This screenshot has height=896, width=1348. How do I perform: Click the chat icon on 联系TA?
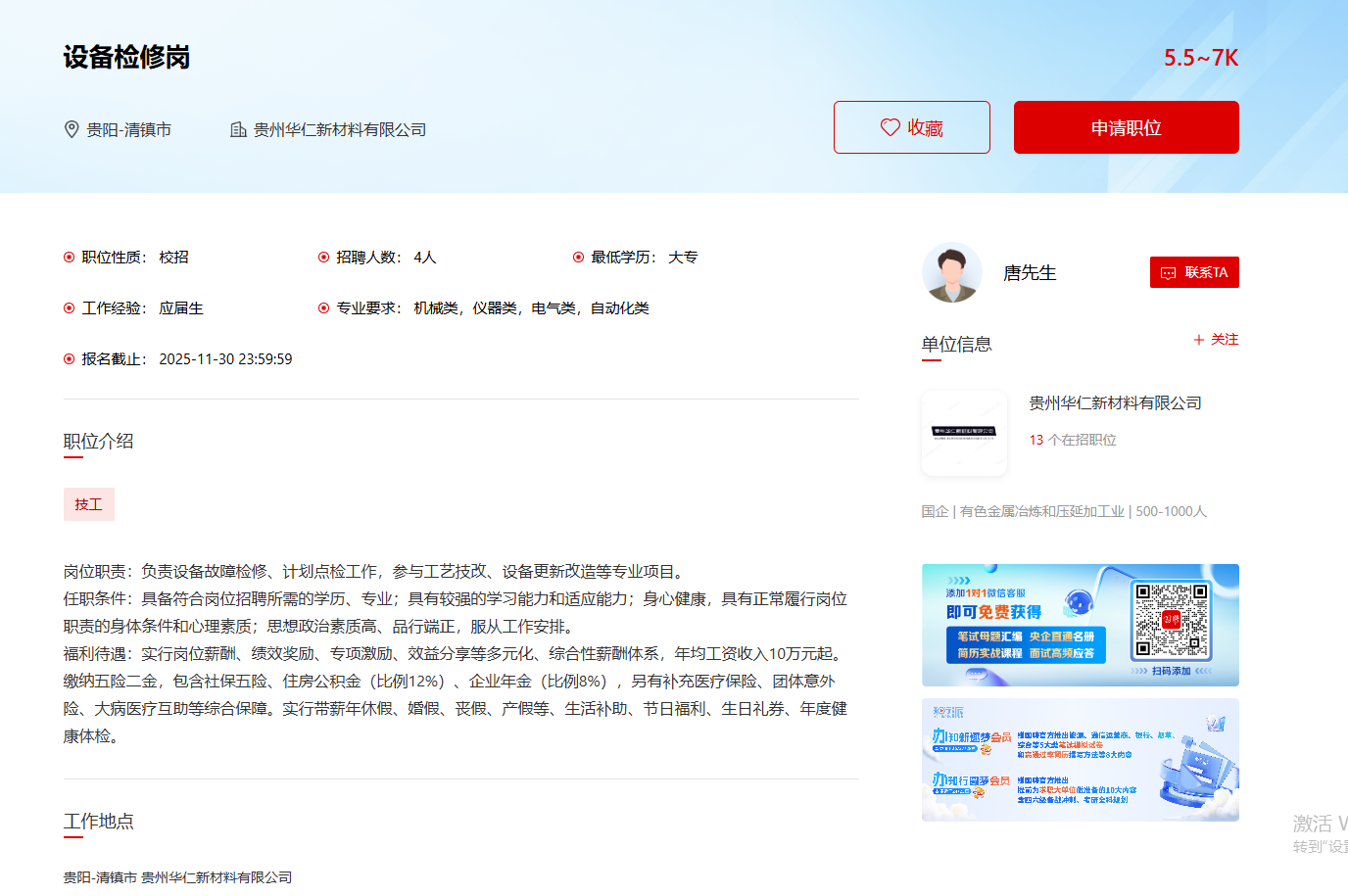(1168, 273)
